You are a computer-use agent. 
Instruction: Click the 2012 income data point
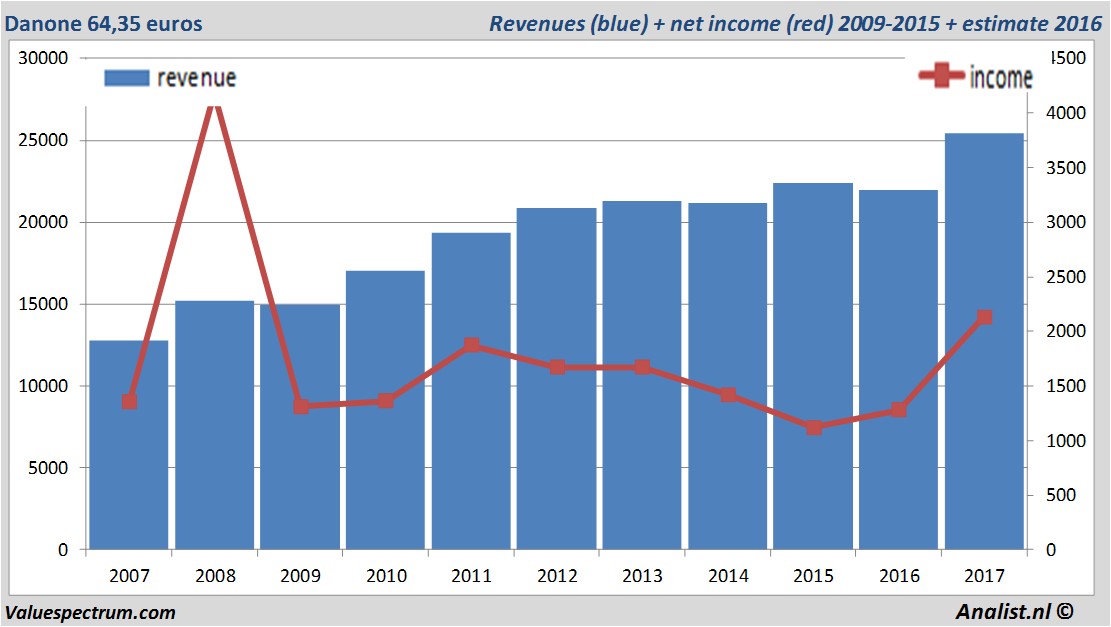pyautogui.click(x=558, y=367)
